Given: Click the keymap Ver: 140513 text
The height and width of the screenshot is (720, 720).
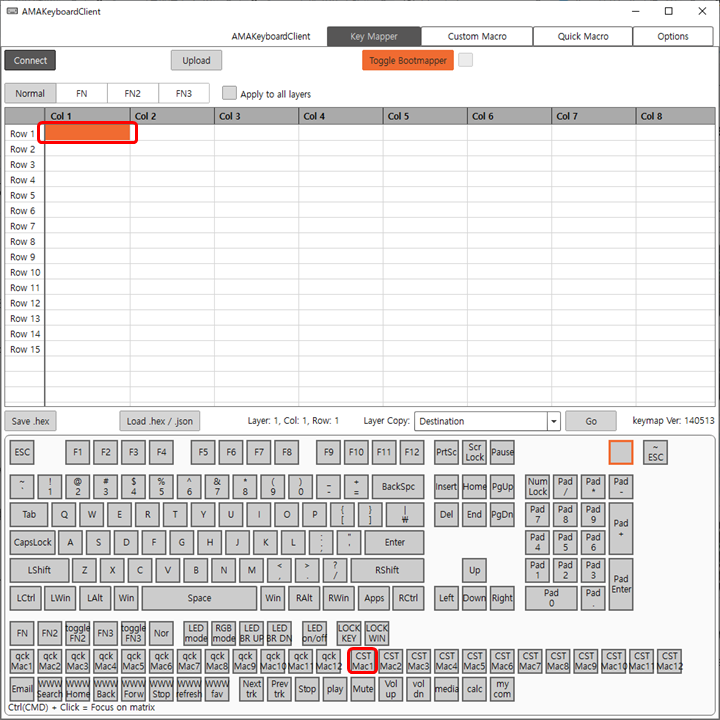Looking at the screenshot, I should [673, 421].
